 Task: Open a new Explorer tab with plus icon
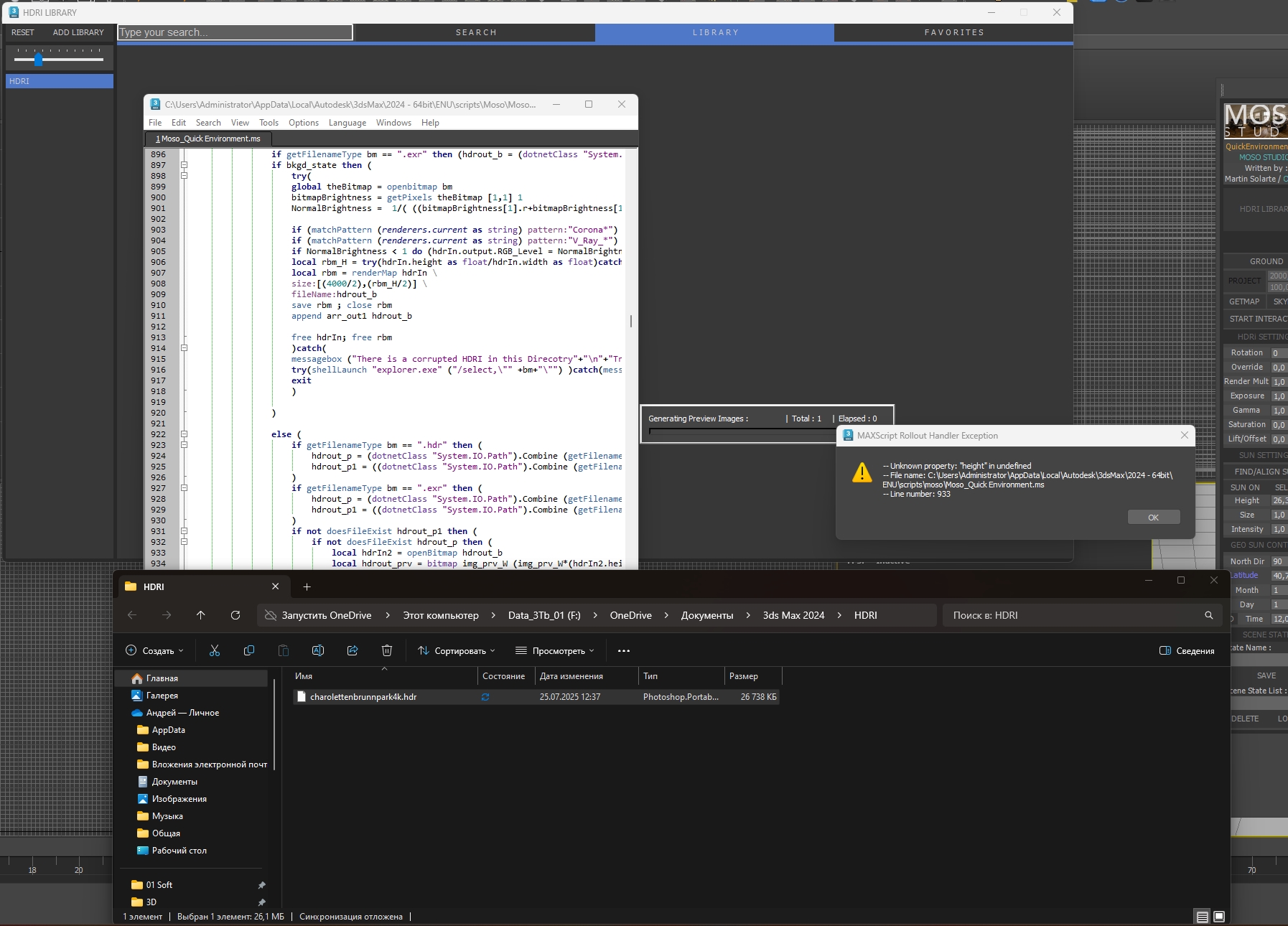click(x=307, y=586)
